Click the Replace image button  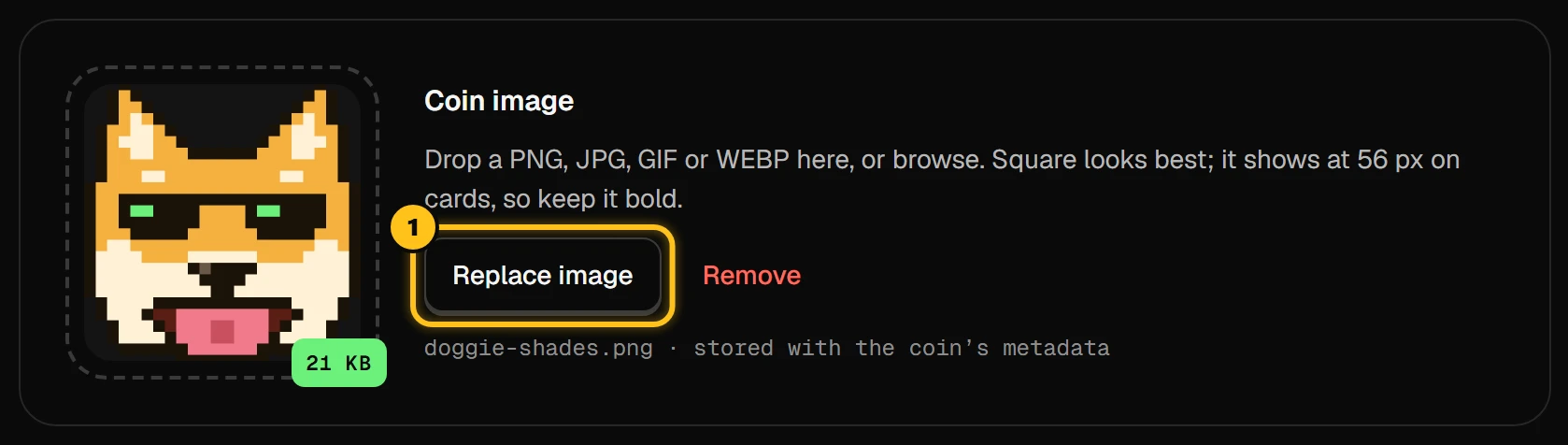click(543, 276)
